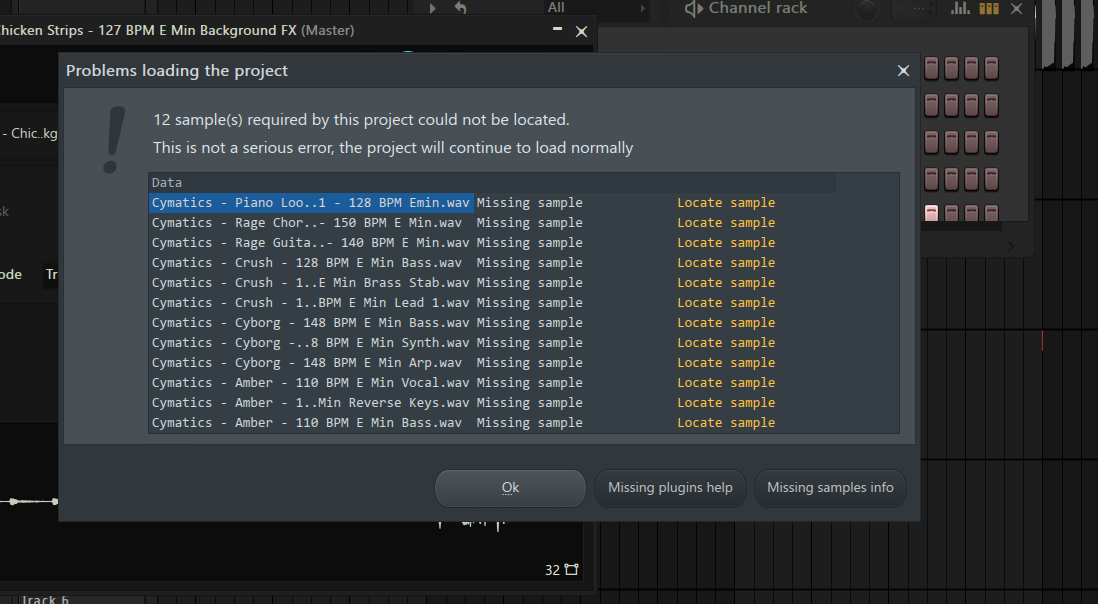The width and height of the screenshot is (1098, 604).
Task: Locate sample for Cyborg E Min Synth
Action: [726, 343]
